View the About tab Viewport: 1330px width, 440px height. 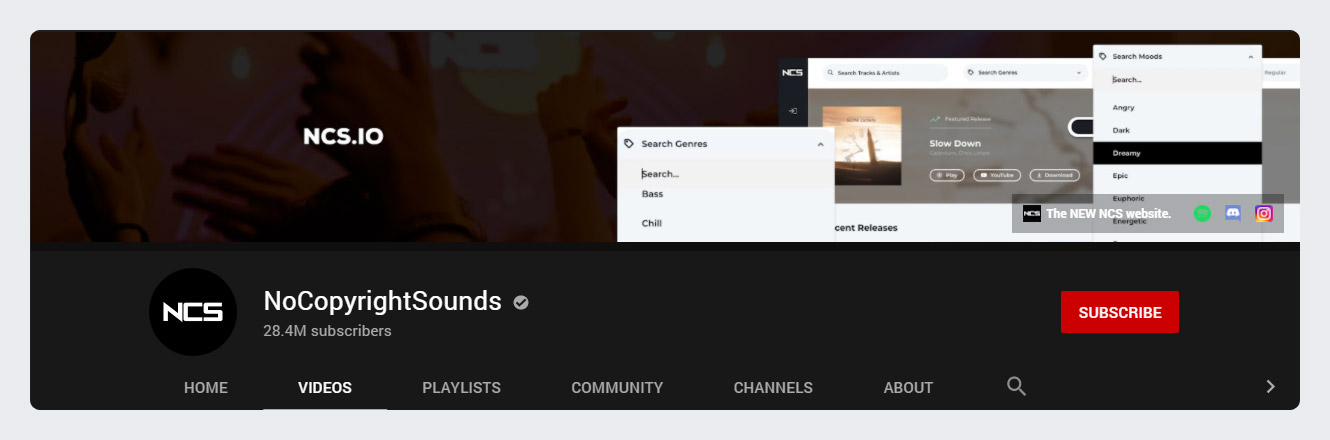(908, 388)
